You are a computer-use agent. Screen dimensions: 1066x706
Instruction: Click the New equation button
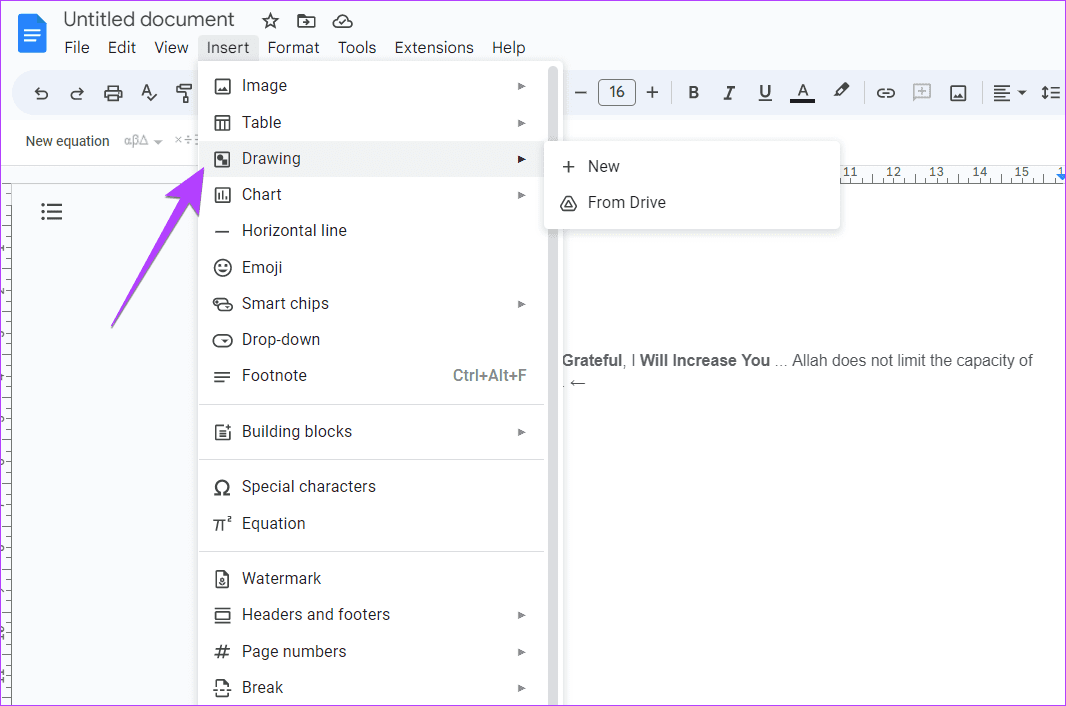pyautogui.click(x=67, y=141)
